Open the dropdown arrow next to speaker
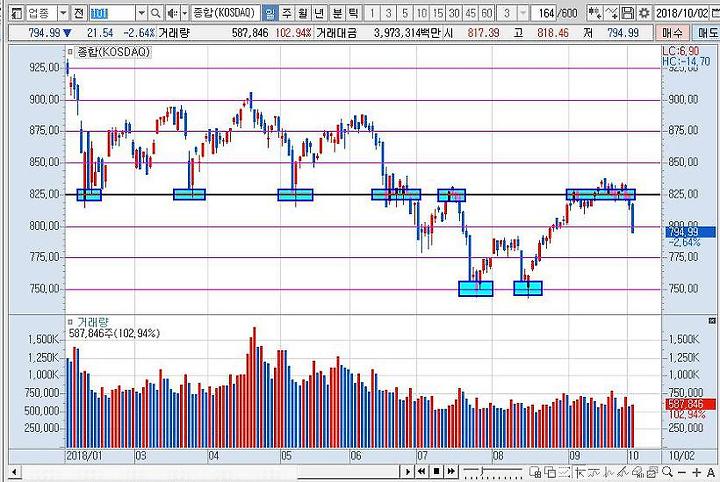Viewport: 720px width, 482px height. click(x=184, y=13)
